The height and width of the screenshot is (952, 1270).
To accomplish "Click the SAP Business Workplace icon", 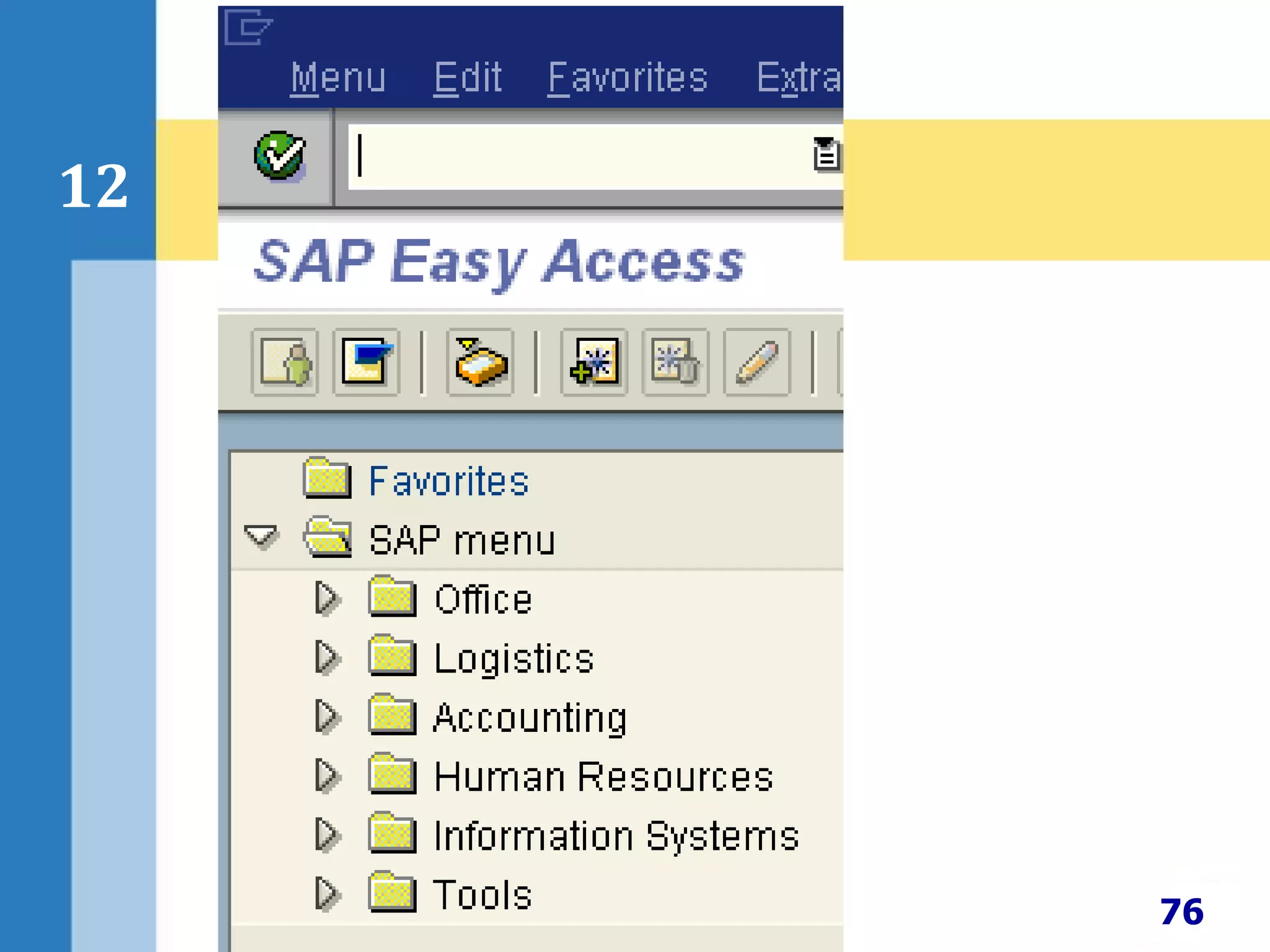I will click(x=481, y=362).
